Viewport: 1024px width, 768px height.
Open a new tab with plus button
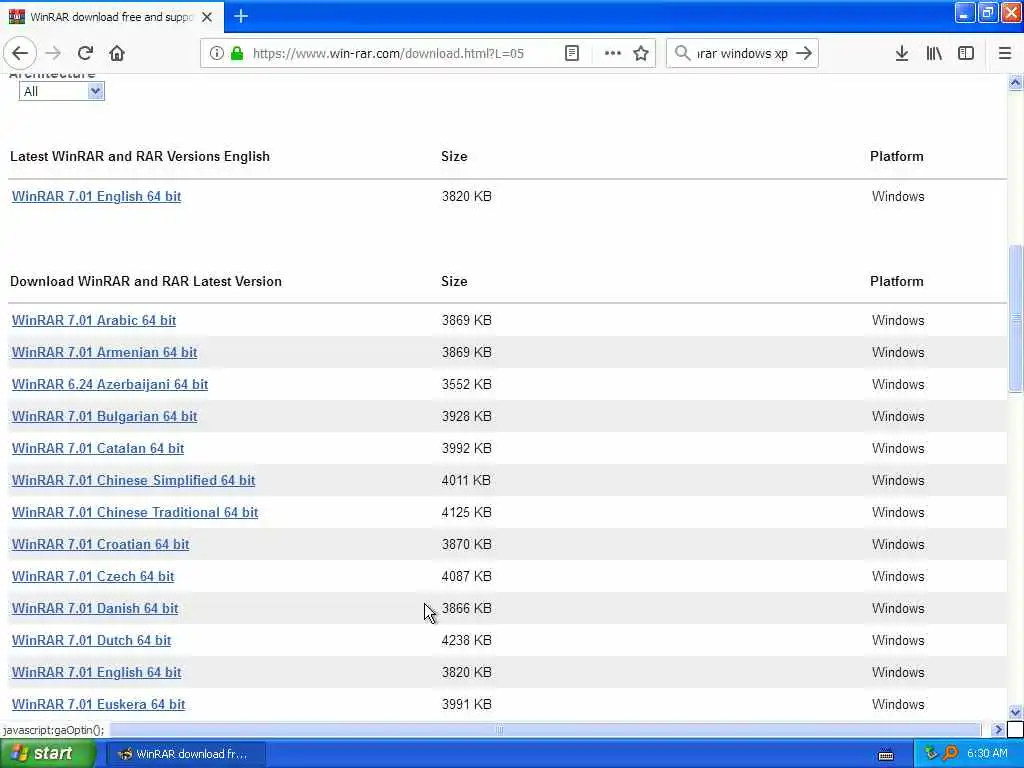pyautogui.click(x=241, y=16)
